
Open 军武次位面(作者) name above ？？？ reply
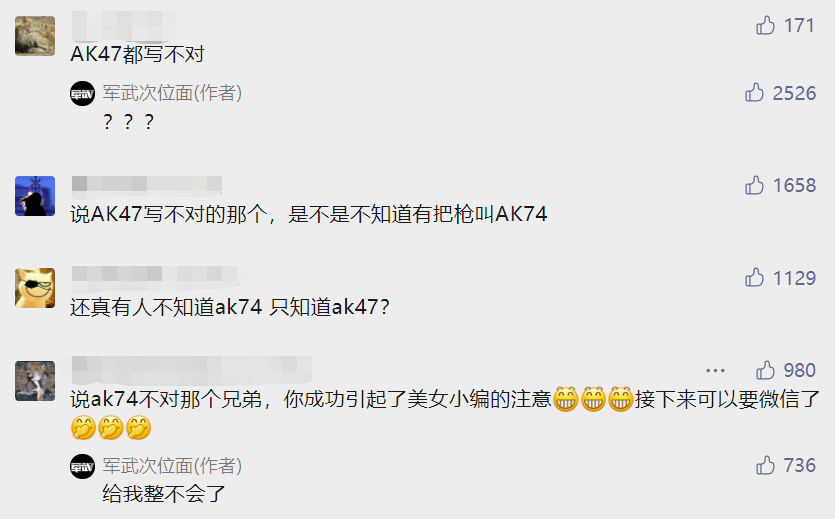coord(173,93)
